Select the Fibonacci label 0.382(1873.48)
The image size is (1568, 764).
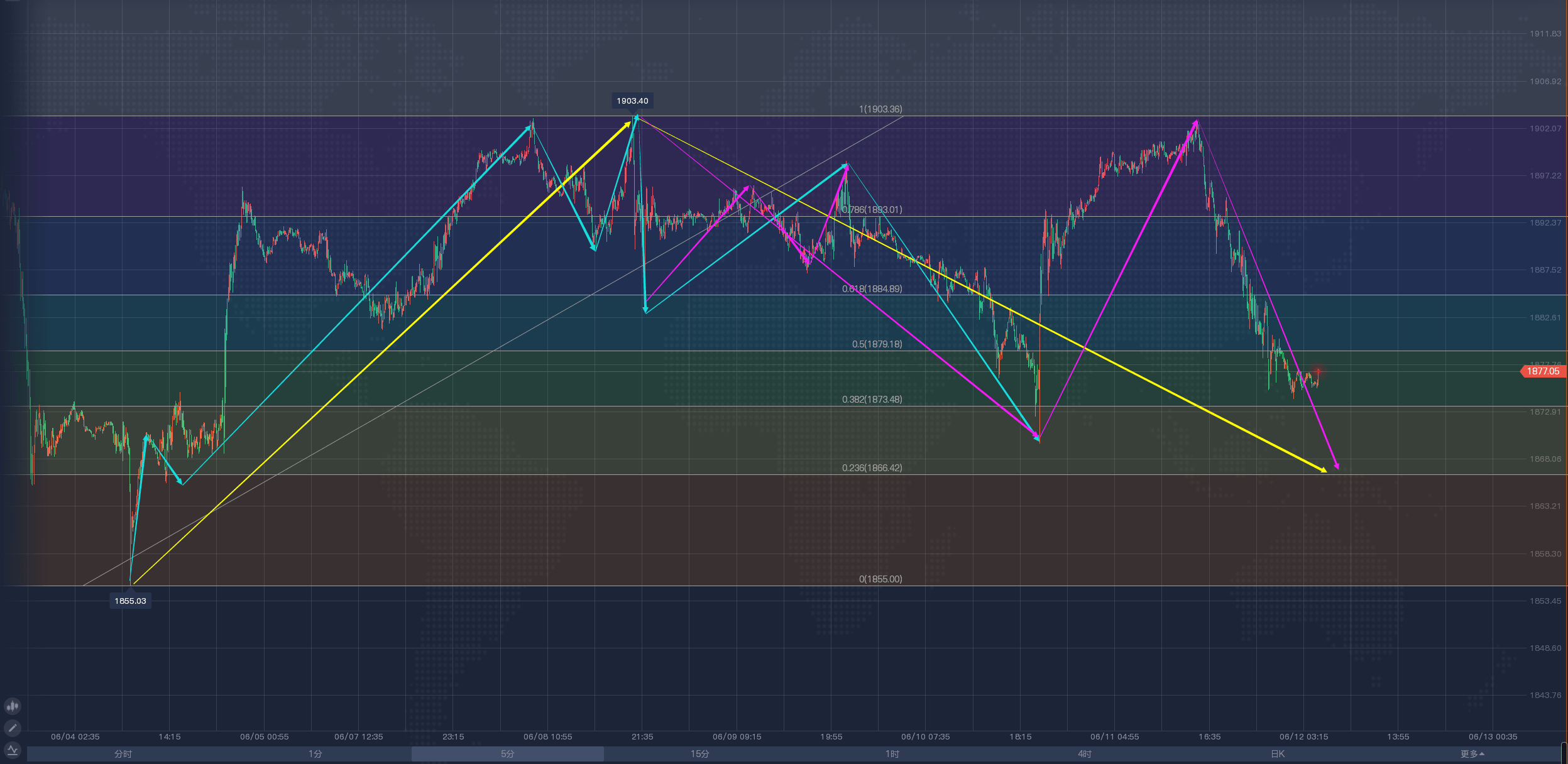pyautogui.click(x=872, y=400)
